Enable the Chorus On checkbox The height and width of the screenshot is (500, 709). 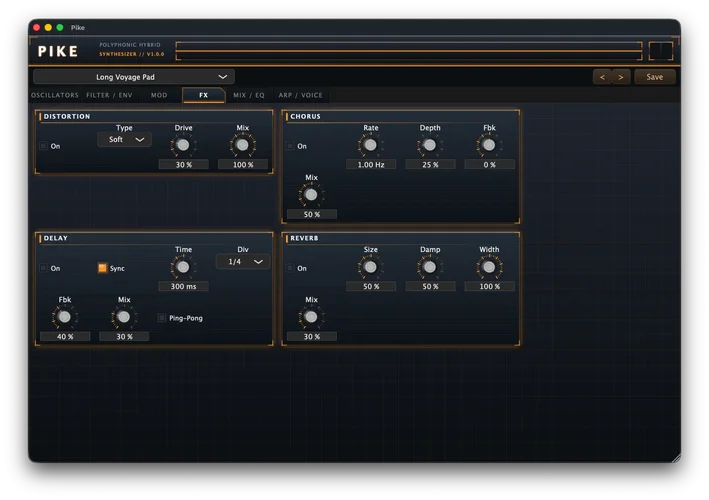click(x=290, y=146)
